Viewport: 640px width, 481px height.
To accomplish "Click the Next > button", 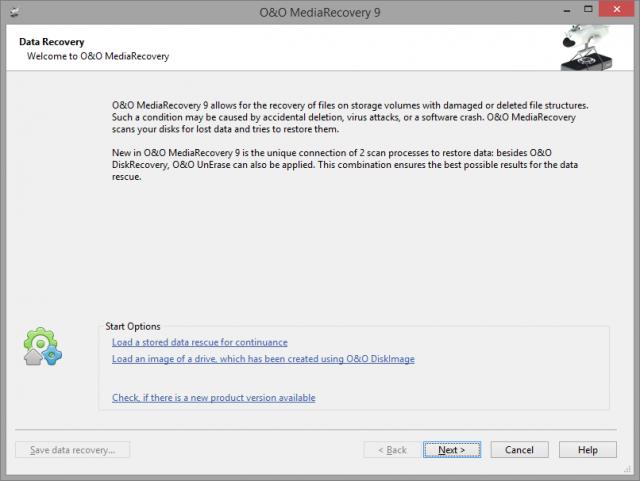I will 452,450.
